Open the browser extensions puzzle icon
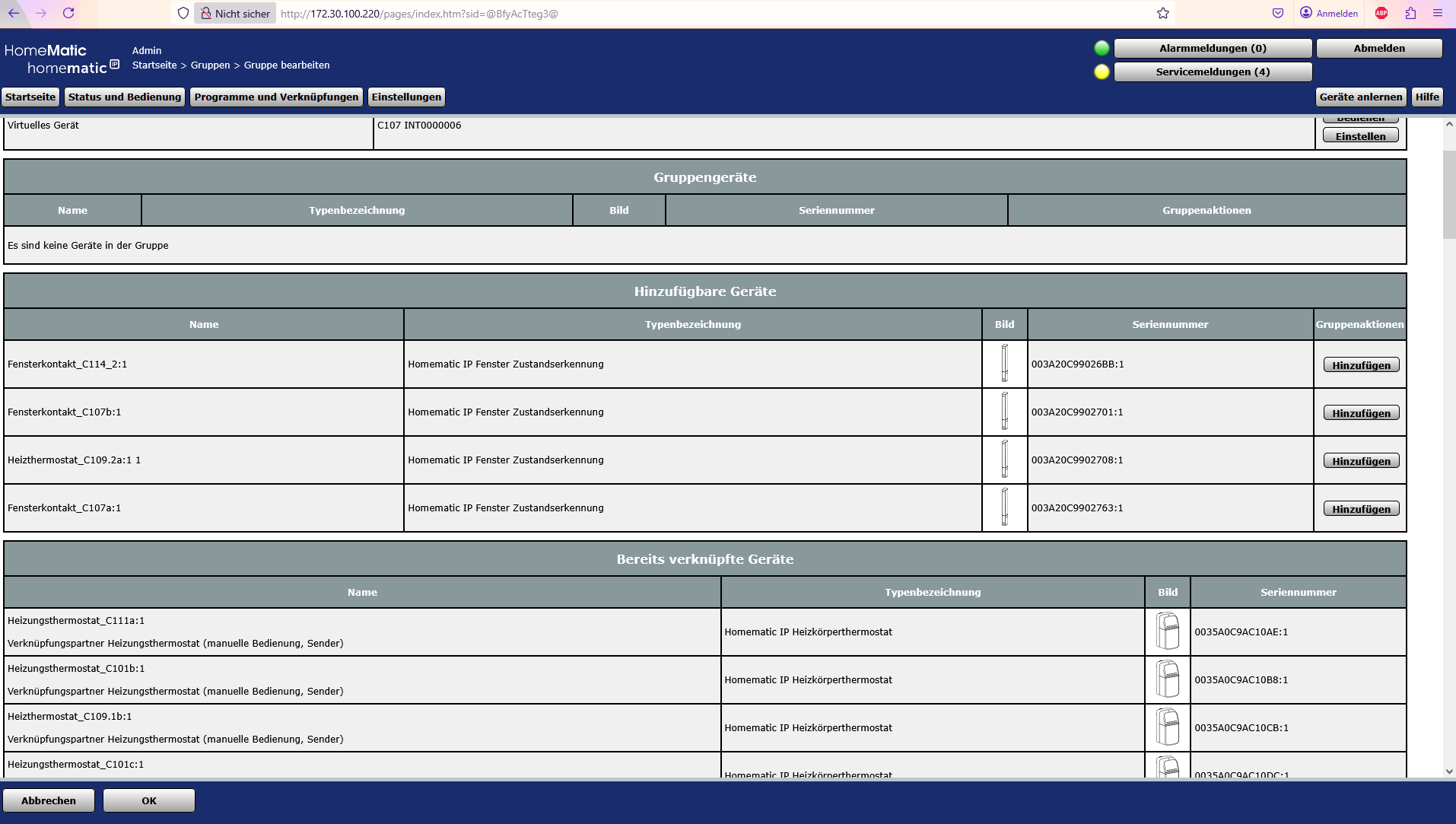Screen dimensions: 1456x824 point(1410,13)
